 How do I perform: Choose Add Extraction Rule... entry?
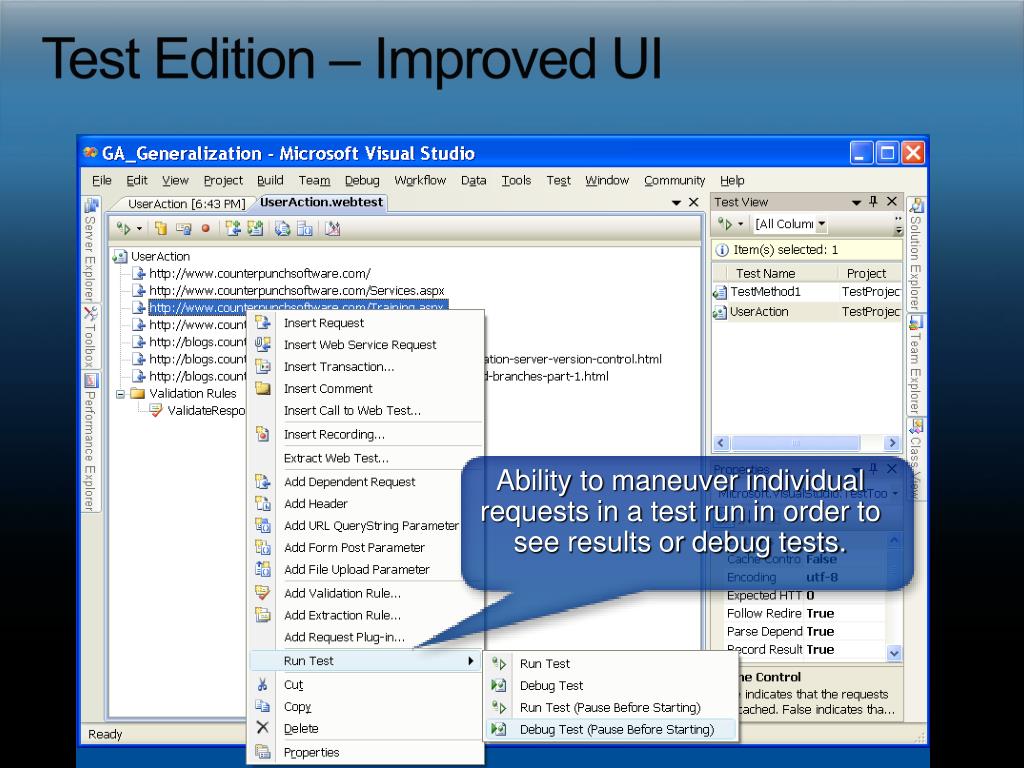click(367, 615)
